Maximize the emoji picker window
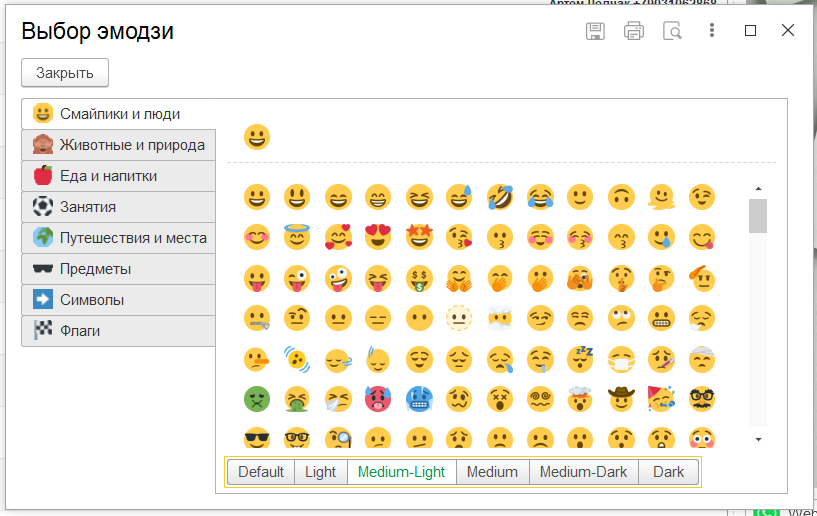The image size is (817, 516). (x=750, y=31)
